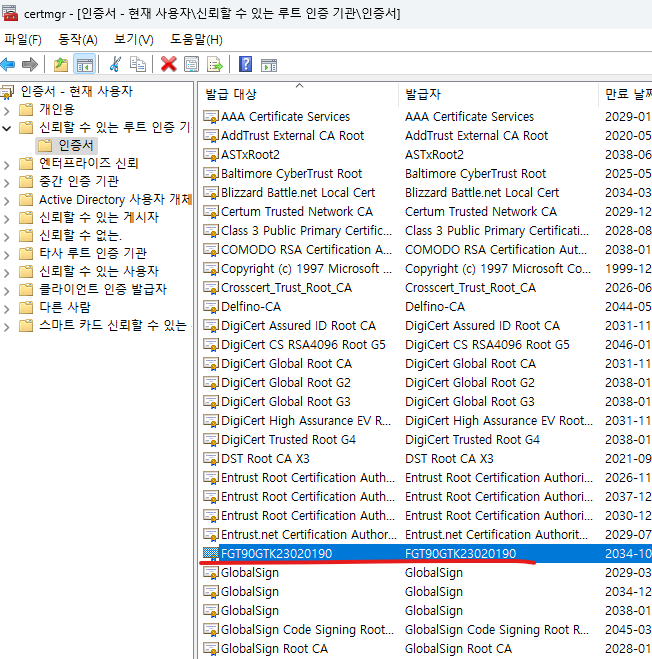Select 스마트 카드 신뢰할 수 있는 item
This screenshot has height=659, width=652.
[x=113, y=325]
